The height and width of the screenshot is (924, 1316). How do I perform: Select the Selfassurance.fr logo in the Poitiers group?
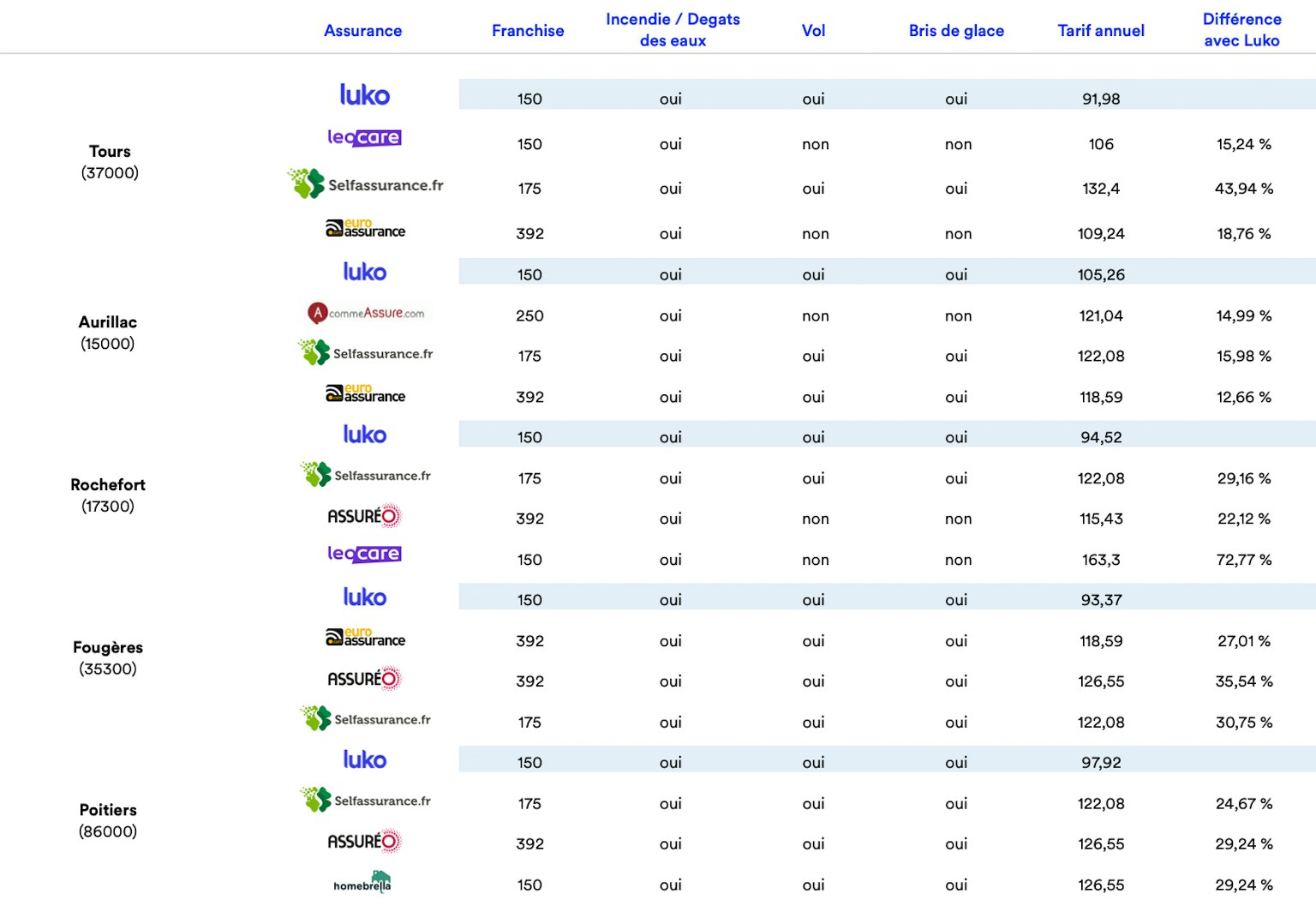(366, 801)
